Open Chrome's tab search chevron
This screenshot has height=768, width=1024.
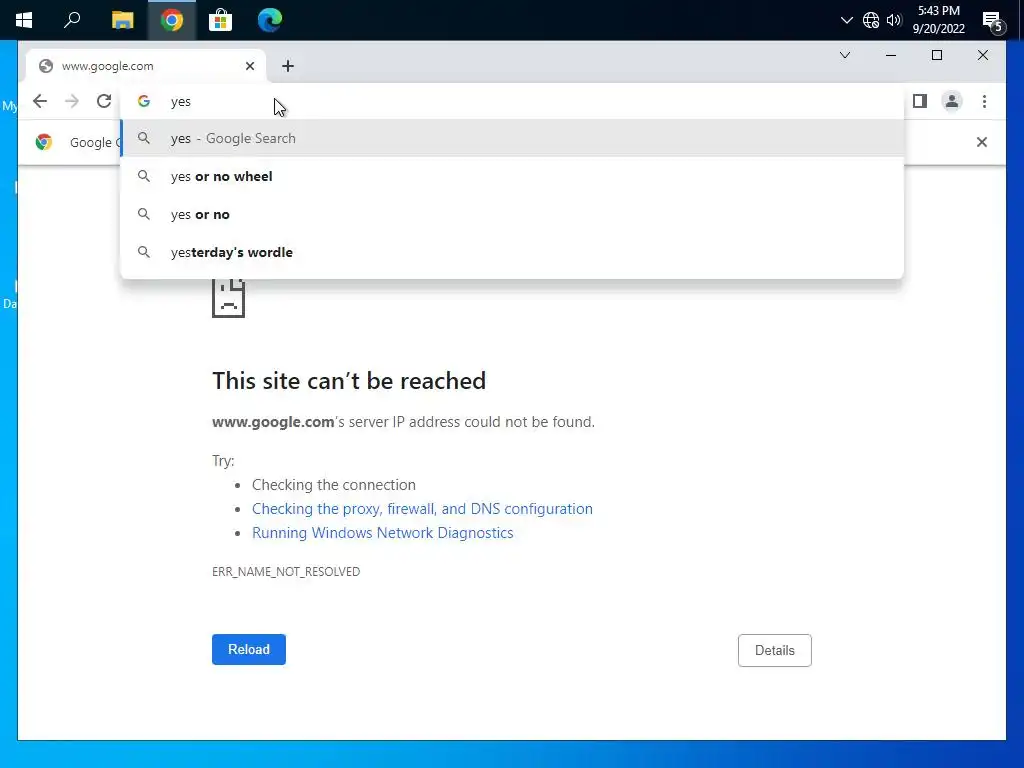(x=844, y=56)
